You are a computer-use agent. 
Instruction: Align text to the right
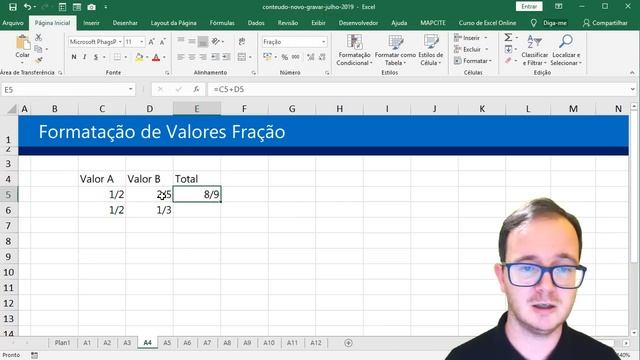pos(202,57)
